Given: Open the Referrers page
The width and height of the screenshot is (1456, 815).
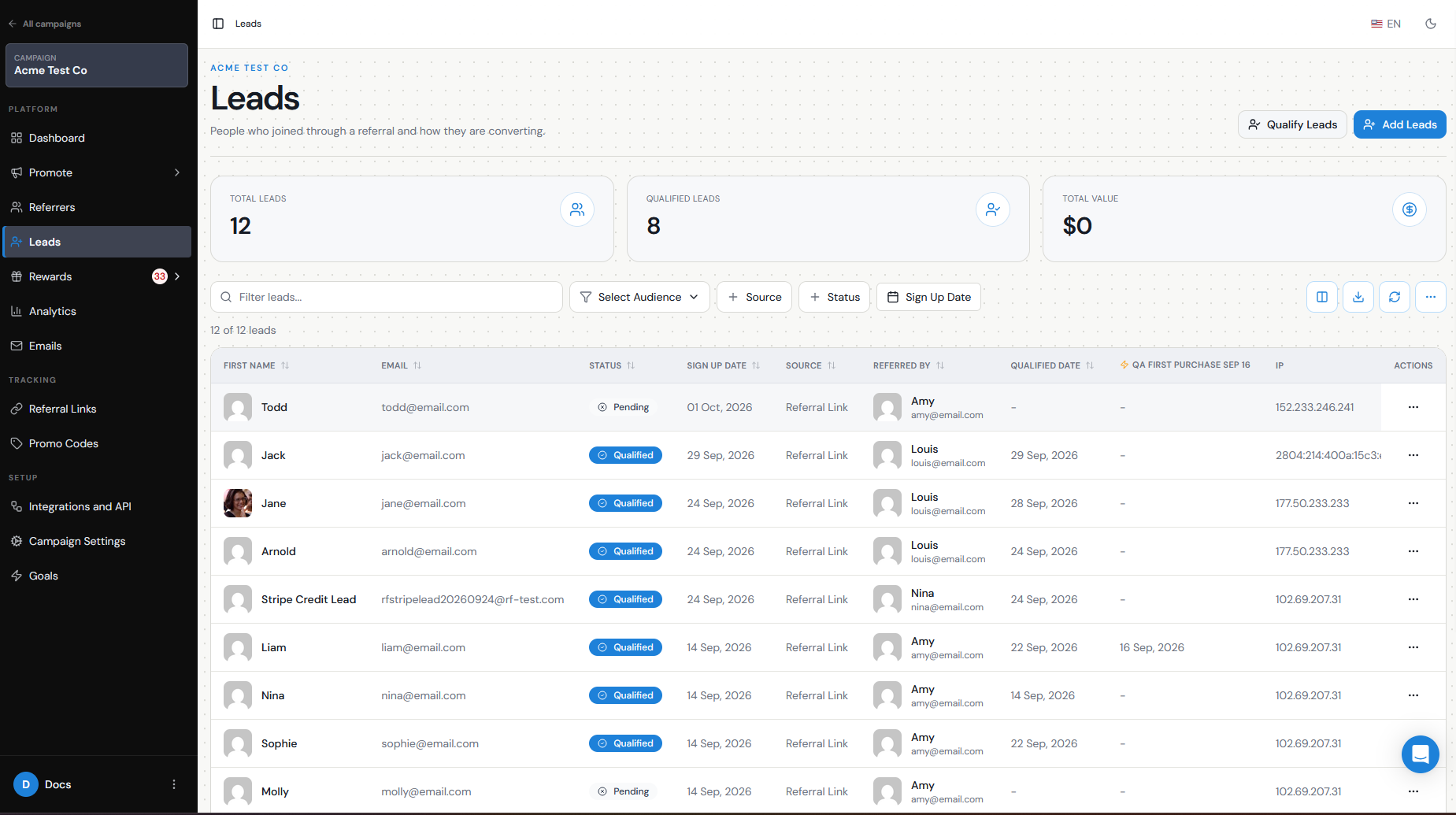Looking at the screenshot, I should (x=97, y=207).
